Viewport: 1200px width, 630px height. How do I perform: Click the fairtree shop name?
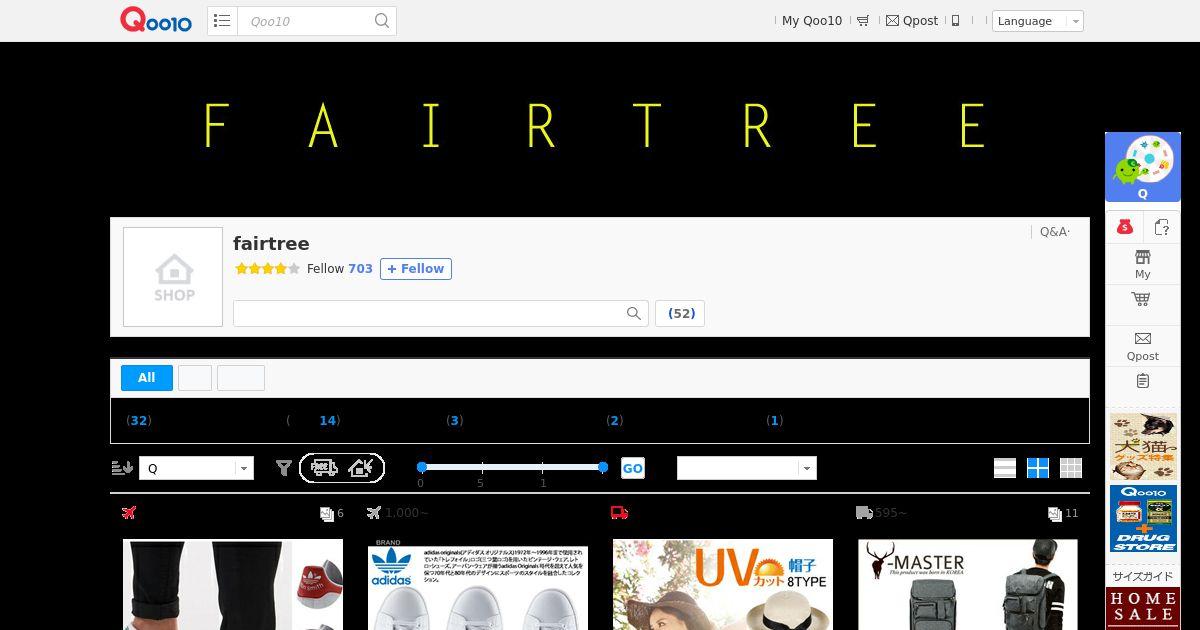coord(271,244)
